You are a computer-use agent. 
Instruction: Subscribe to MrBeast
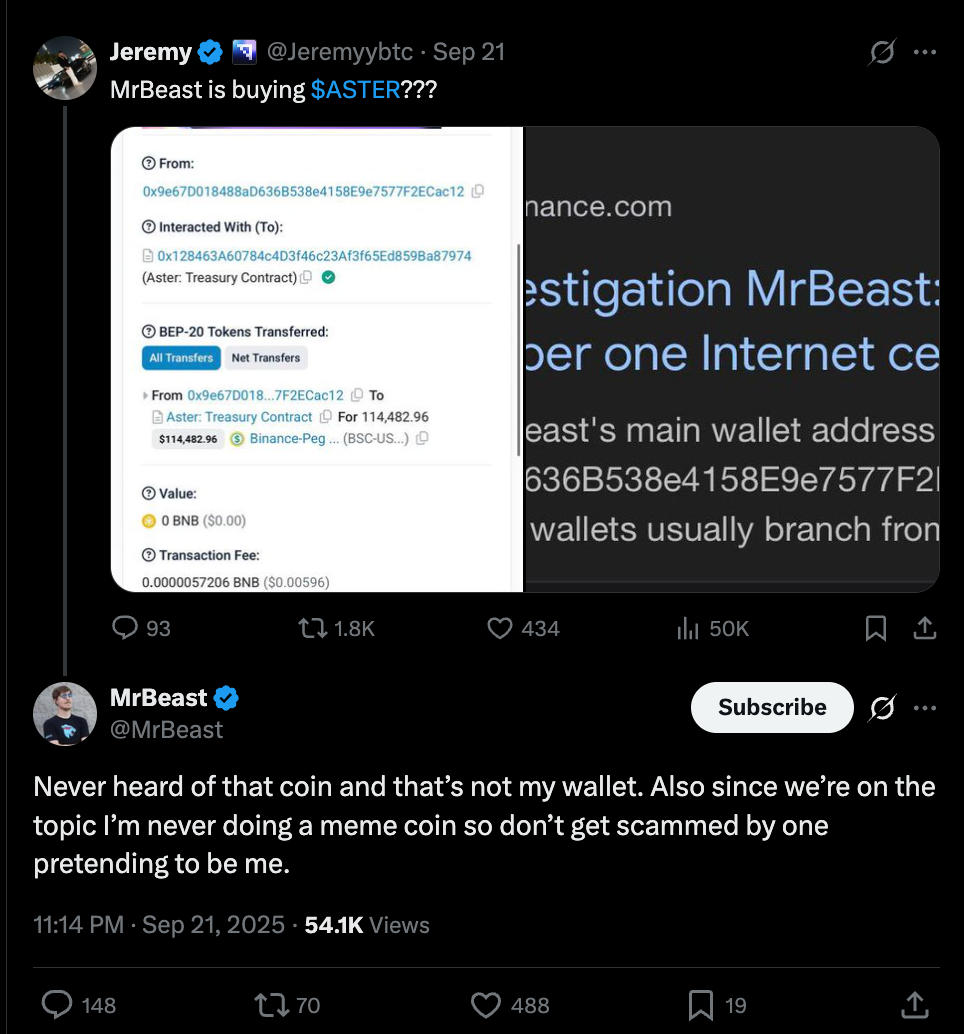point(771,707)
